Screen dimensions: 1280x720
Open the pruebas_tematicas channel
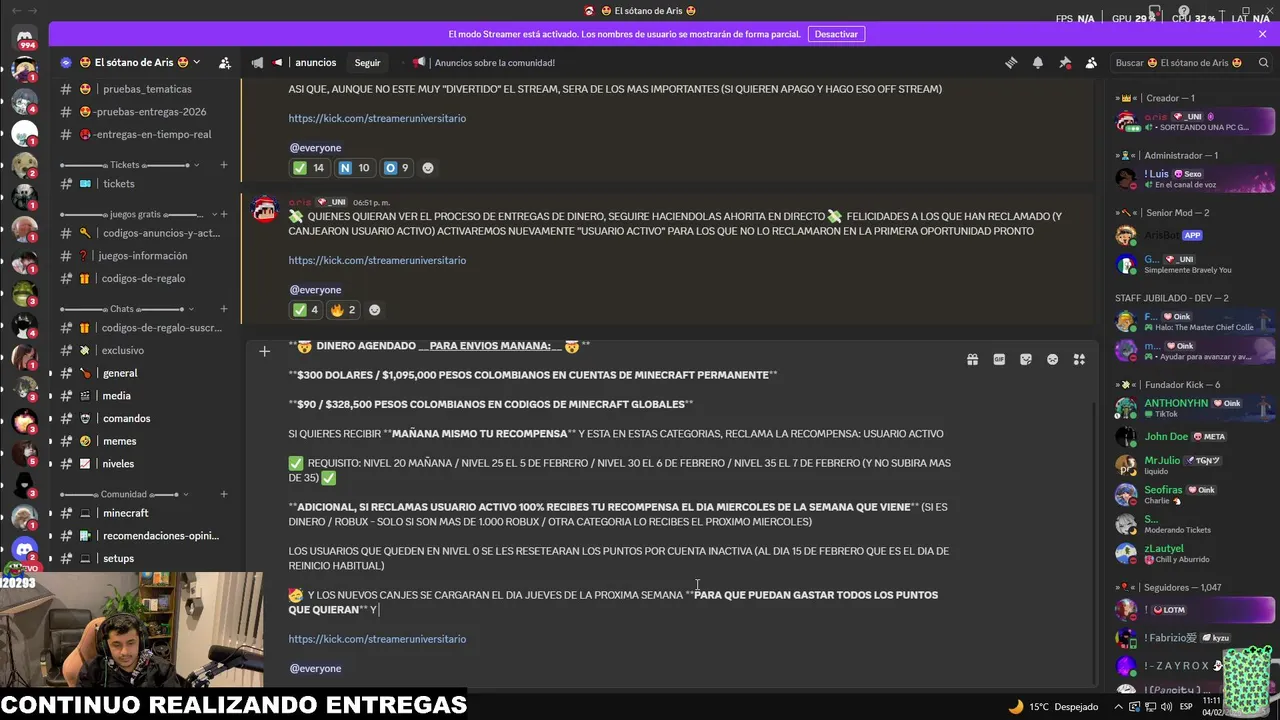click(143, 89)
